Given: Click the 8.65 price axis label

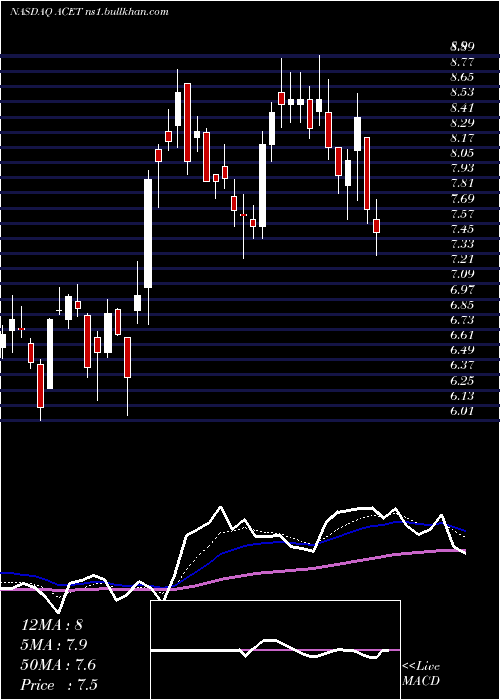Looking at the screenshot, I should 462,77.
